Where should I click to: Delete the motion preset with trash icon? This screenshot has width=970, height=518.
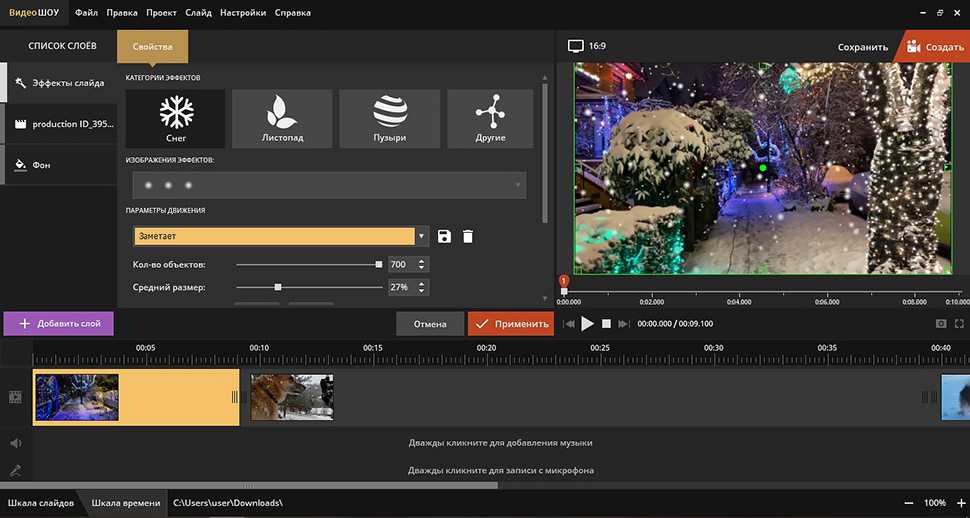coord(467,236)
